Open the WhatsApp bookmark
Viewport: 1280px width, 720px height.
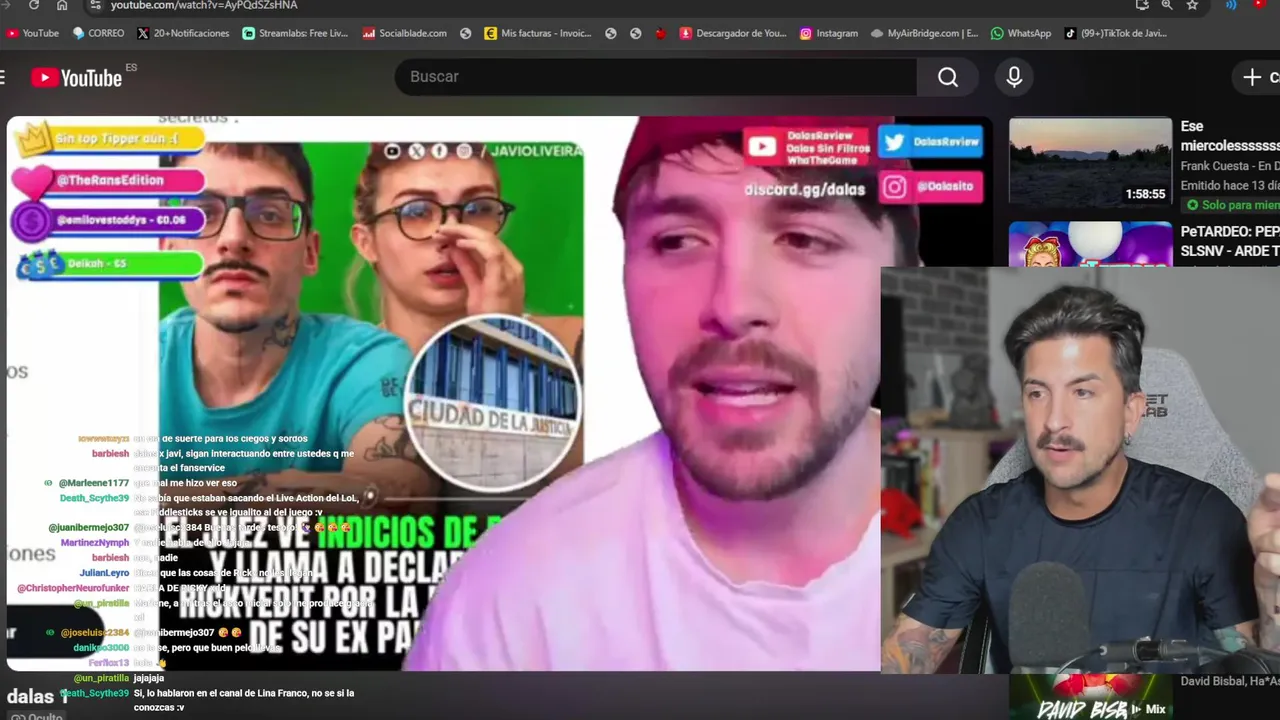coord(1020,33)
